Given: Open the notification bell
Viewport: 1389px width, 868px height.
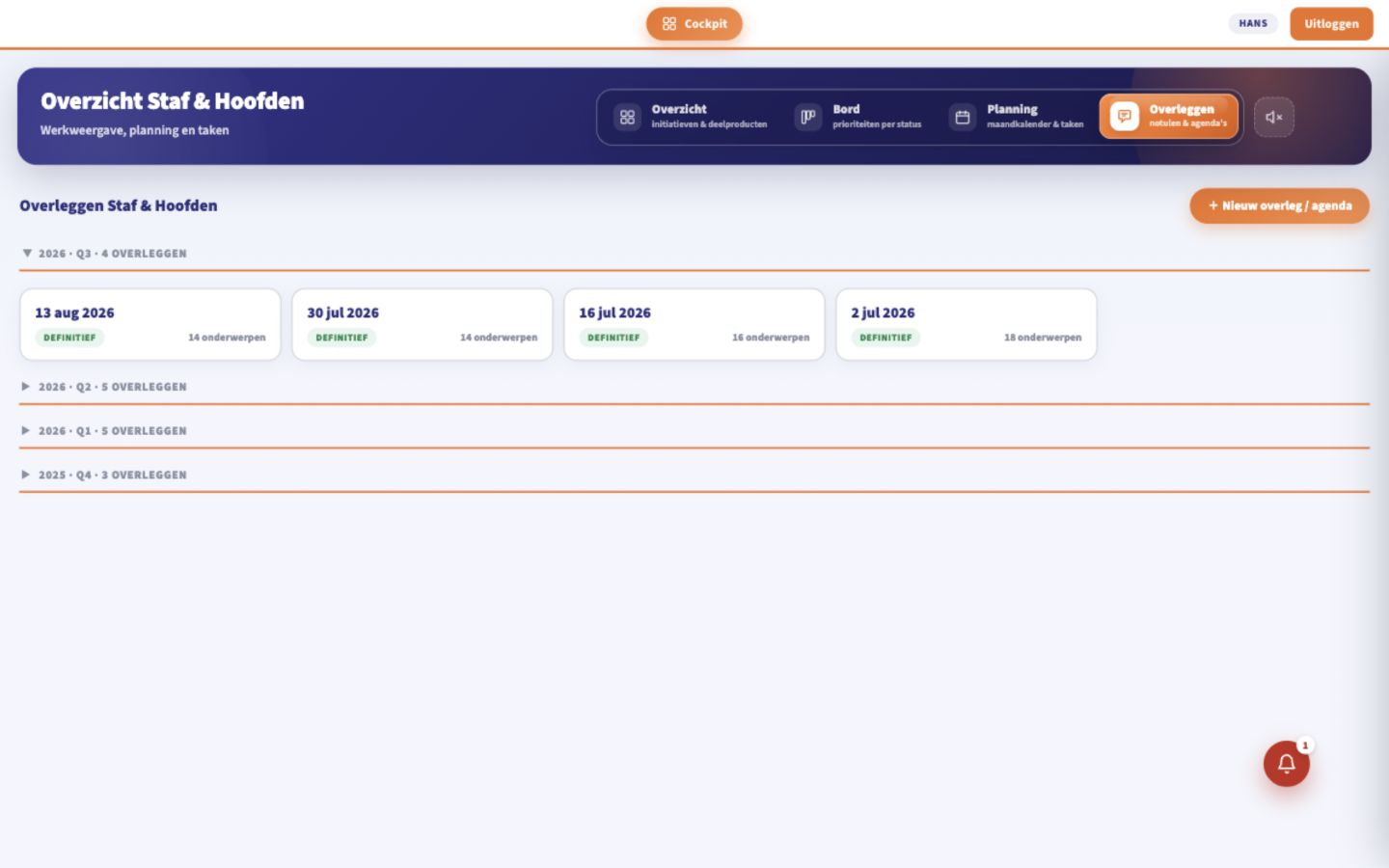Looking at the screenshot, I should click(1287, 764).
